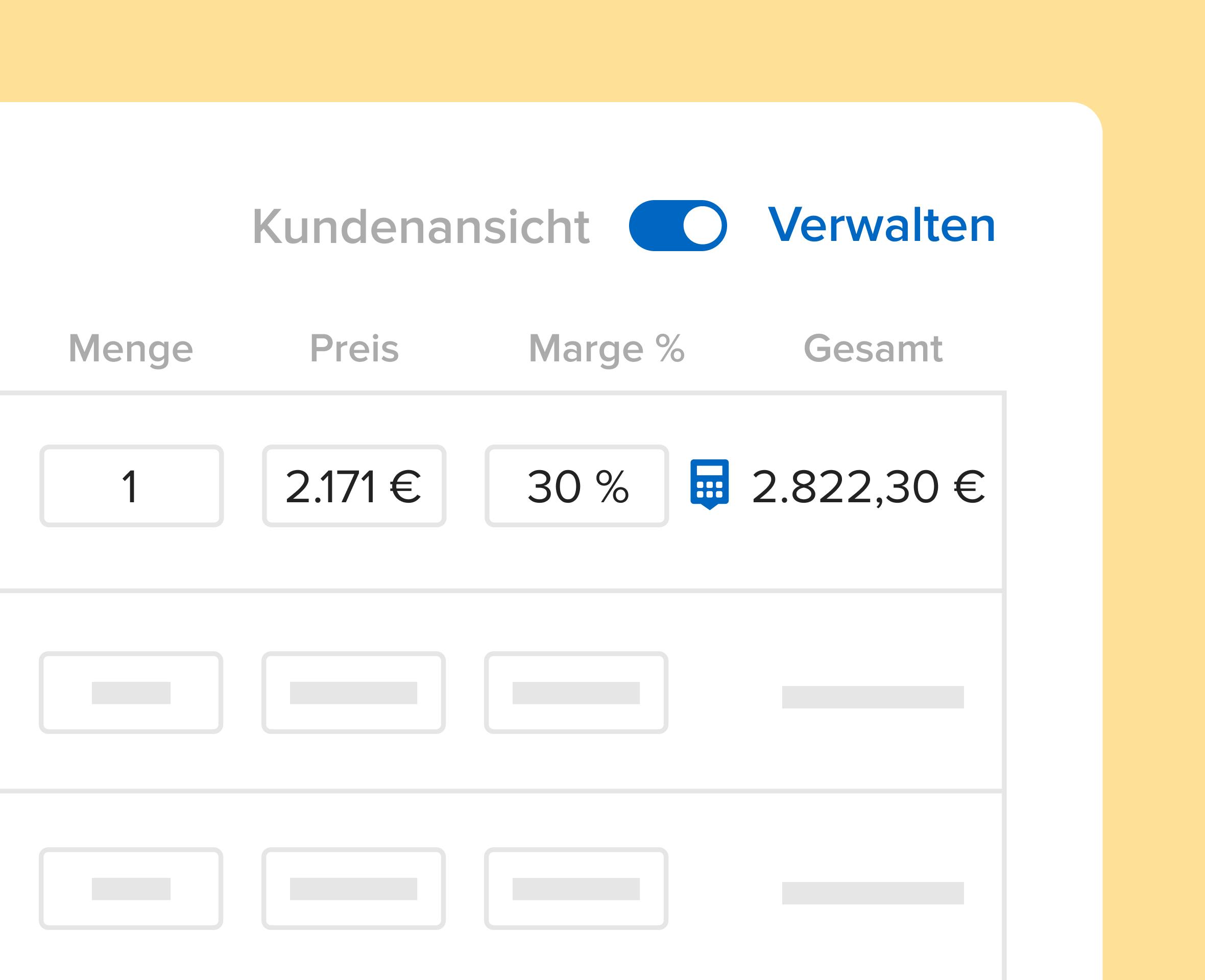1205x980 pixels.
Task: Click the Marge field showing 30 %
Action: click(x=576, y=486)
